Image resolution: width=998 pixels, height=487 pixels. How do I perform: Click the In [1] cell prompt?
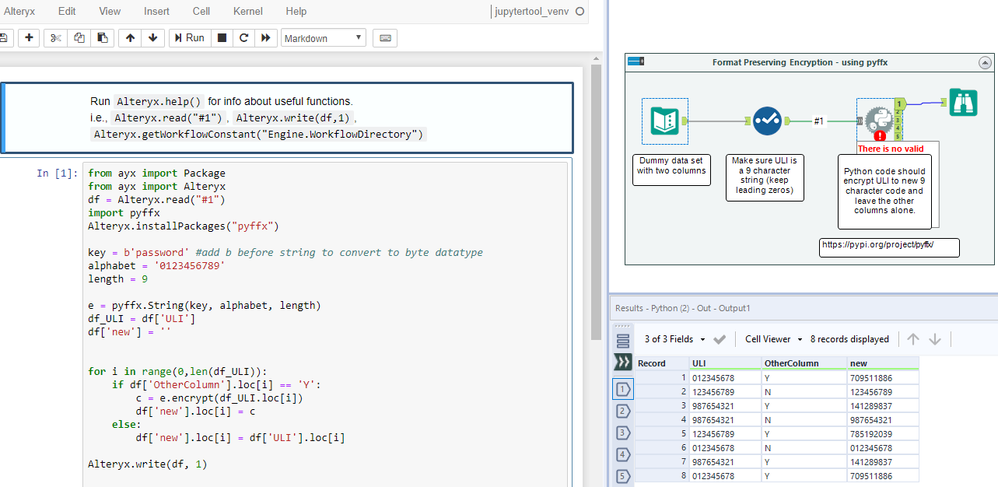point(57,173)
